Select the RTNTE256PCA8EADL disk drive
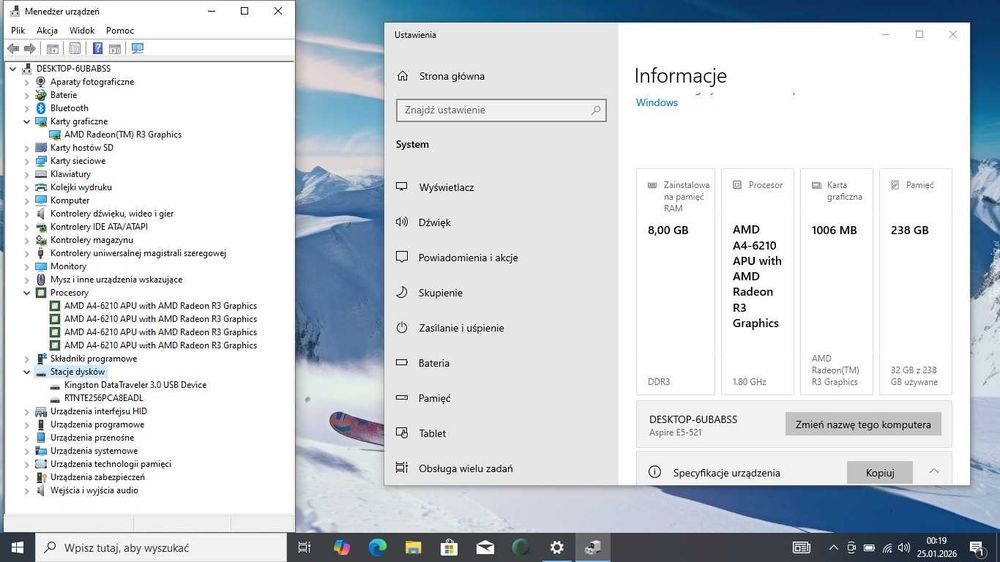Viewport: 1000px width, 562px height. pos(103,398)
